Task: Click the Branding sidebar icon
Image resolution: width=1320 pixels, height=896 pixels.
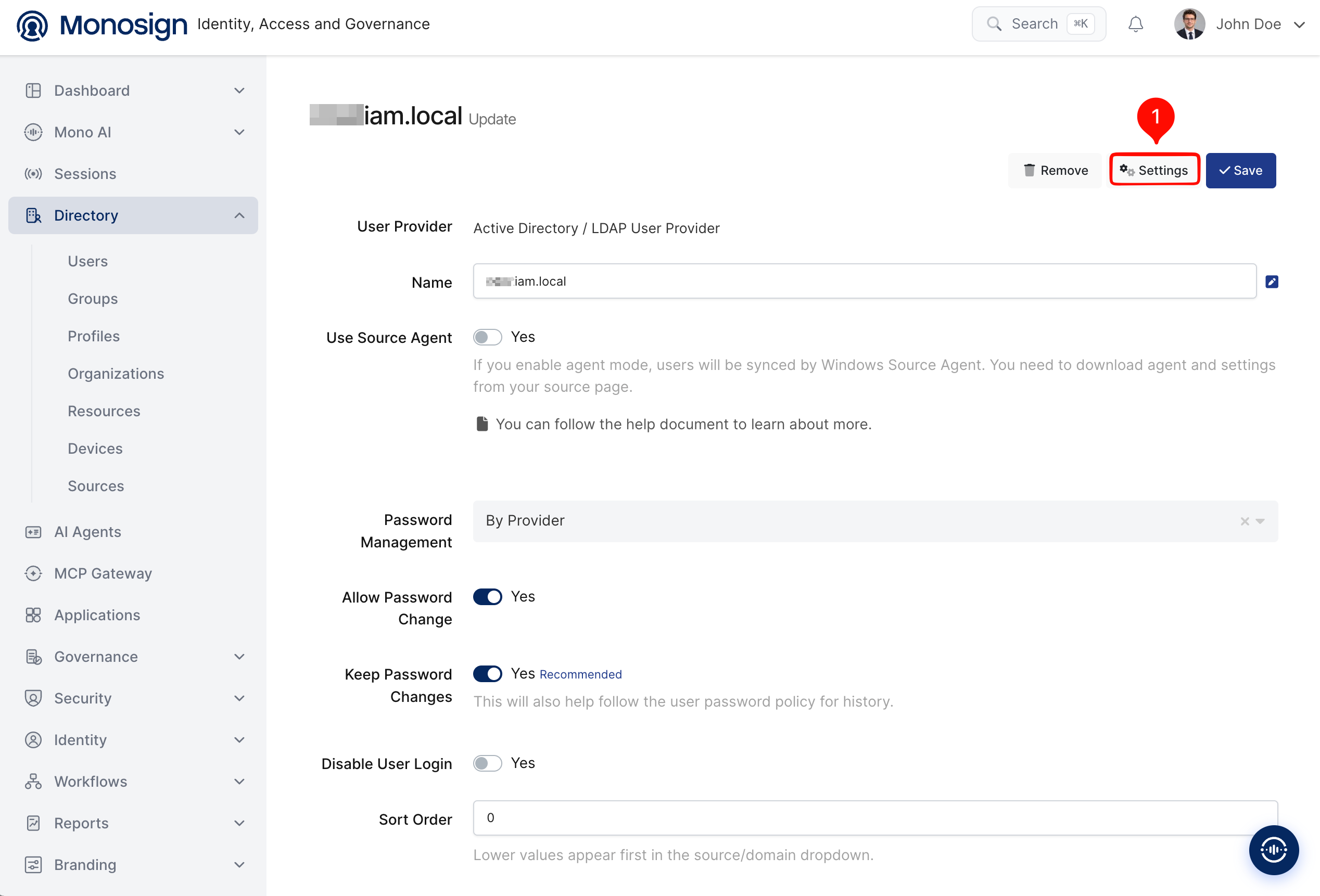Action: click(x=33, y=864)
